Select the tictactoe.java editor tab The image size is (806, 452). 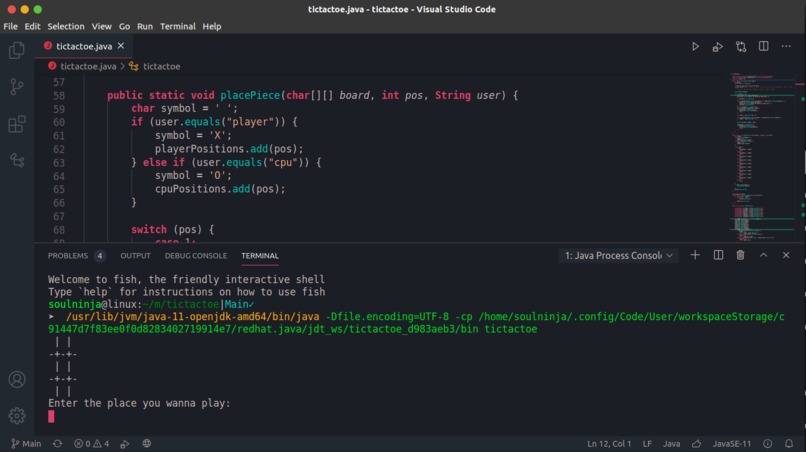click(x=84, y=46)
